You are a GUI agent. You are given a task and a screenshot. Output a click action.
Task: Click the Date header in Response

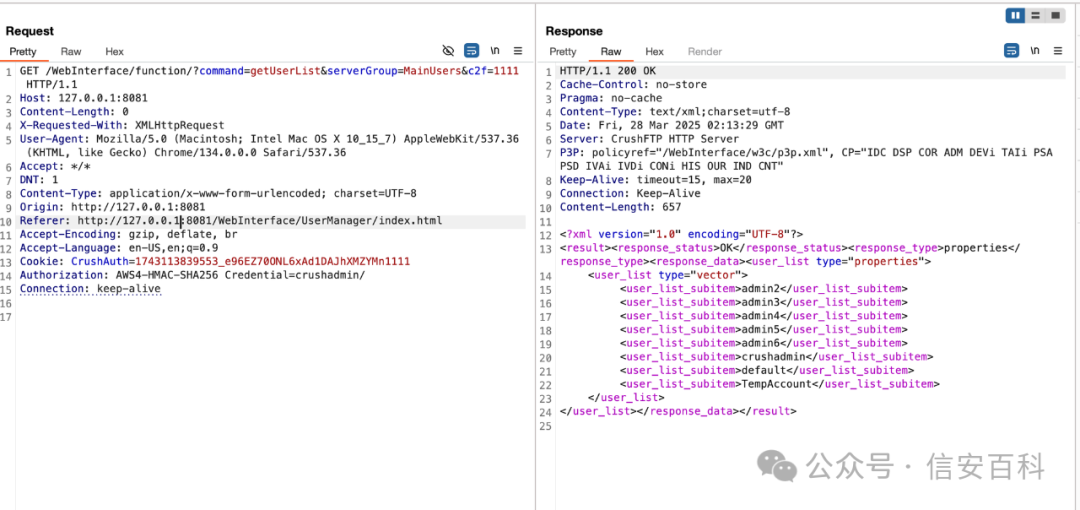click(671, 125)
